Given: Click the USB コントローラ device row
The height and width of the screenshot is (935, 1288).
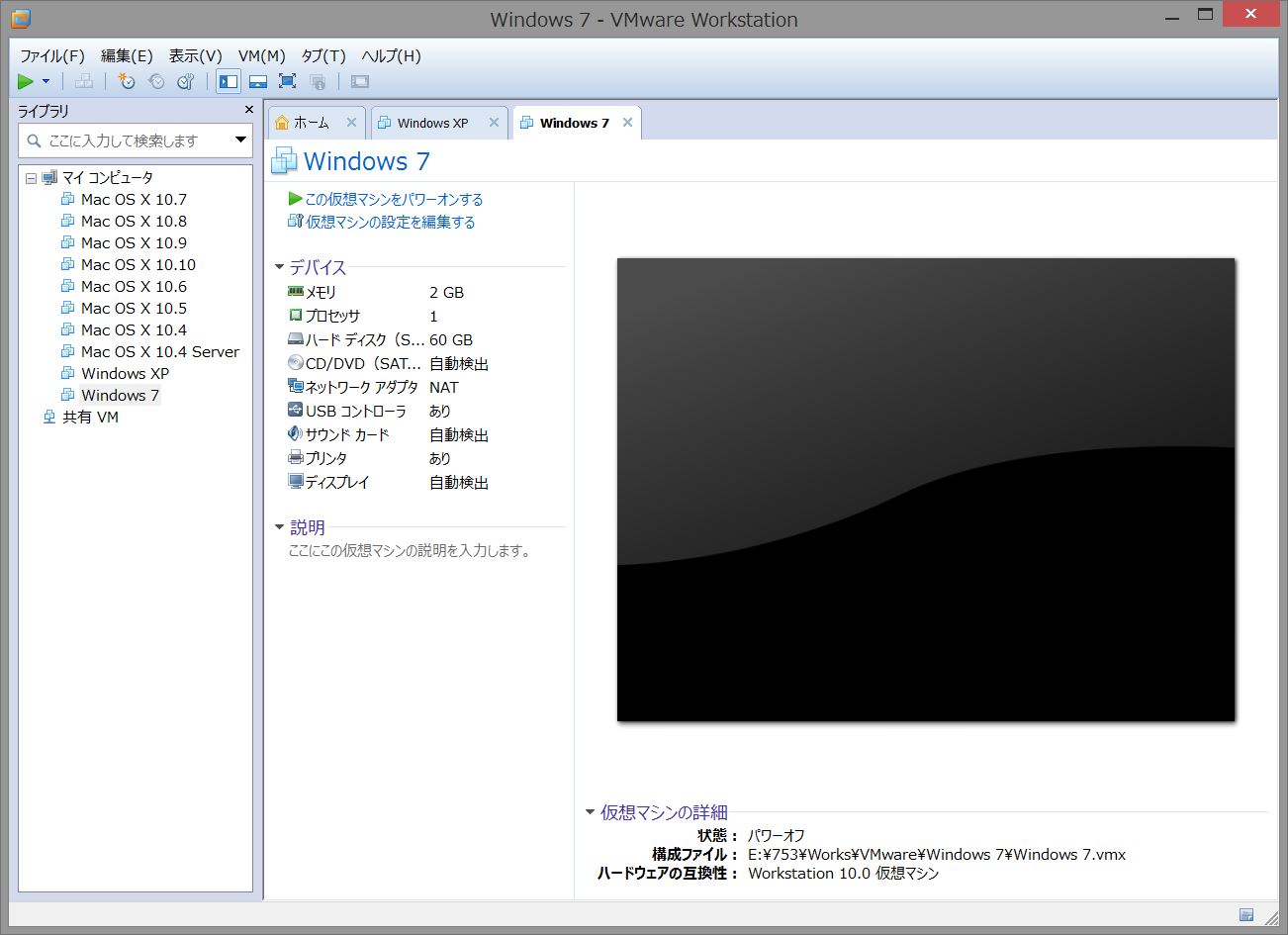Looking at the screenshot, I should [426, 411].
